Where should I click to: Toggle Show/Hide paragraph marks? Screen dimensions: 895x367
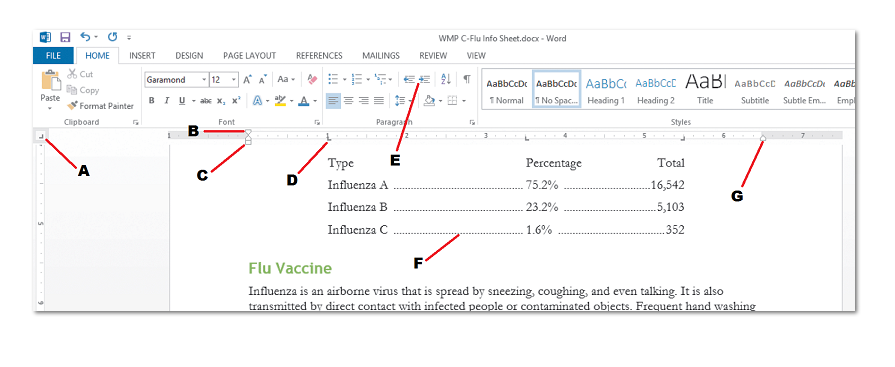coord(467,79)
